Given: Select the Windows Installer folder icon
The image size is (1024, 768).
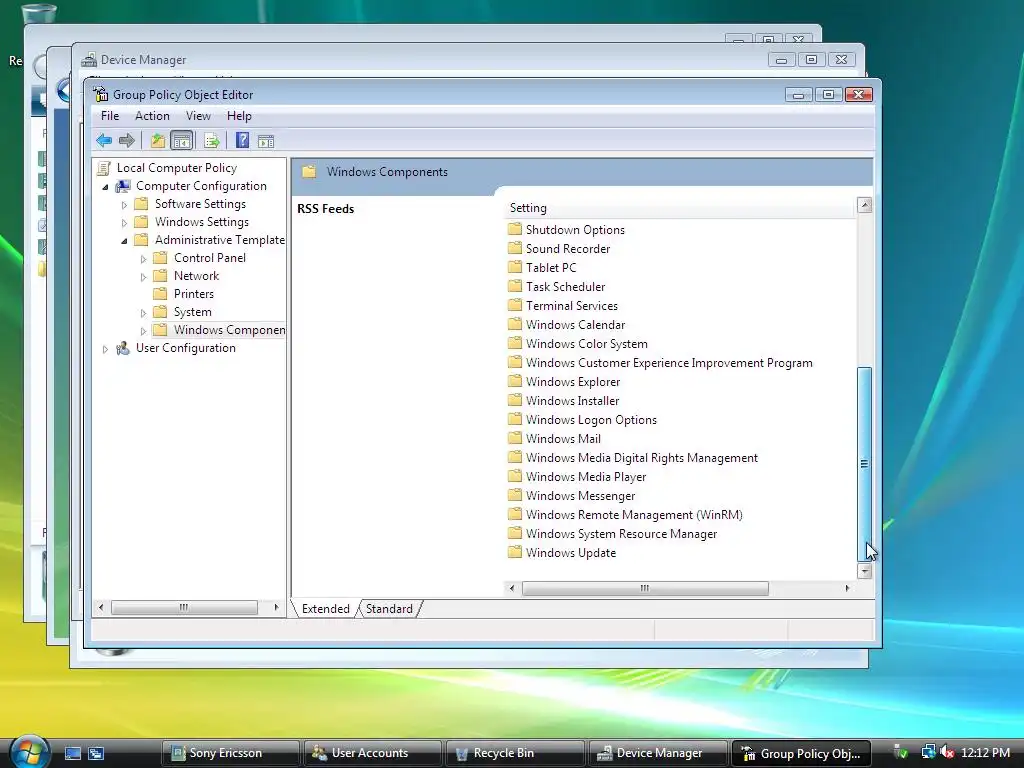Looking at the screenshot, I should click(x=515, y=400).
